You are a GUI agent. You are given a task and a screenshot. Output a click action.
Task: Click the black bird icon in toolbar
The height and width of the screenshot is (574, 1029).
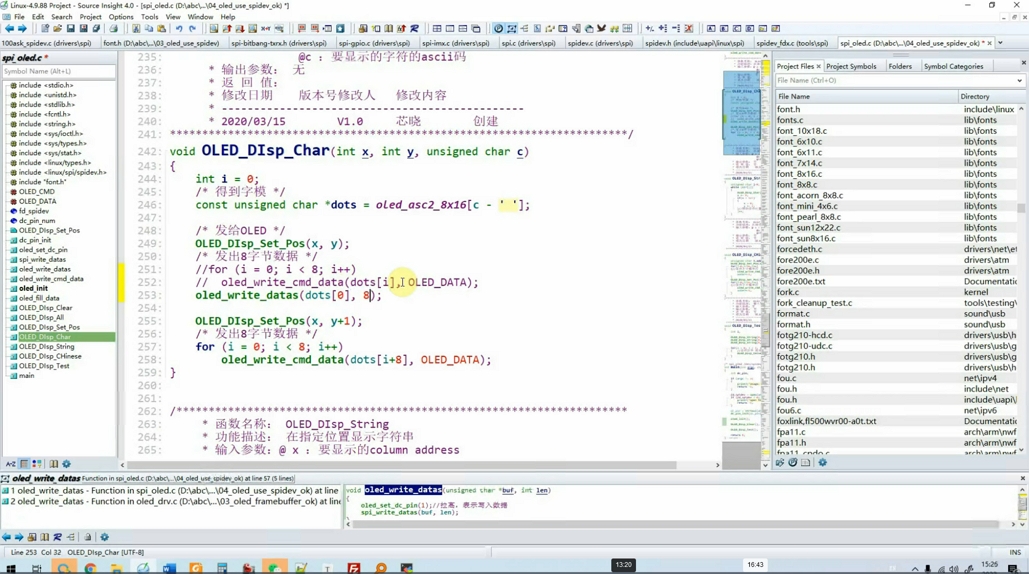pos(601,29)
